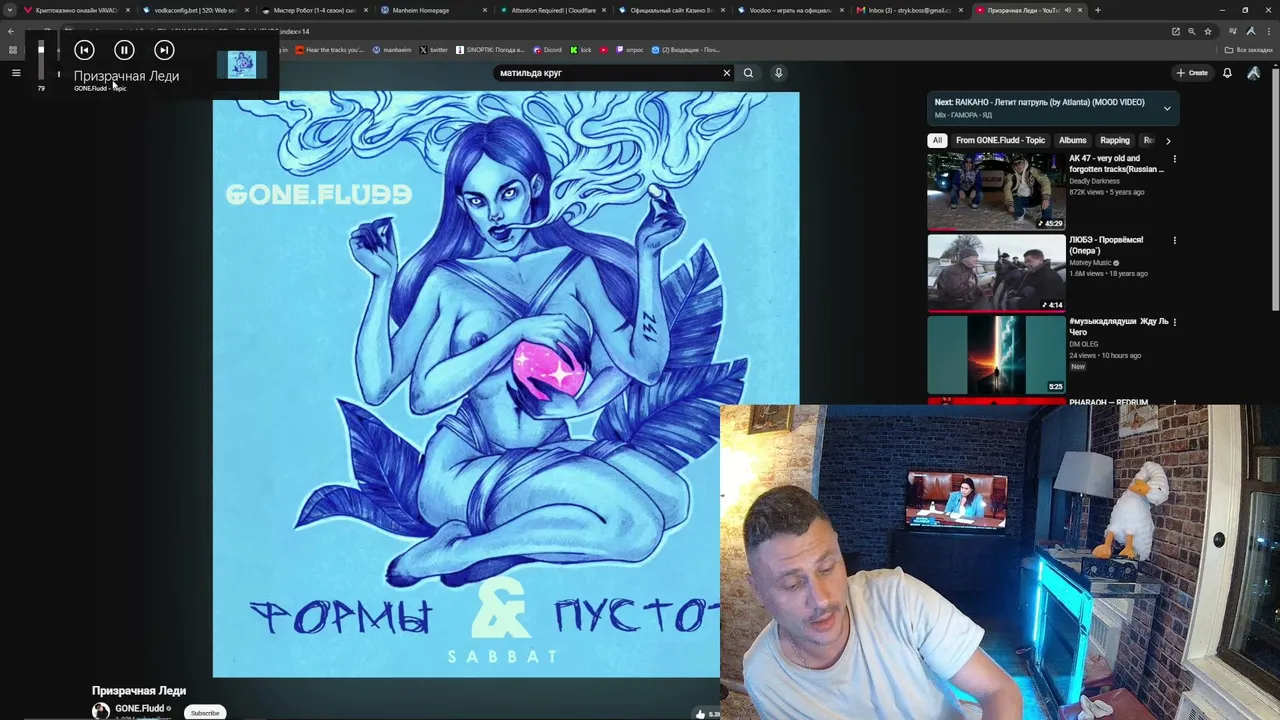Open DM OLEG channel name
The height and width of the screenshot is (720, 1280).
click(x=1083, y=344)
